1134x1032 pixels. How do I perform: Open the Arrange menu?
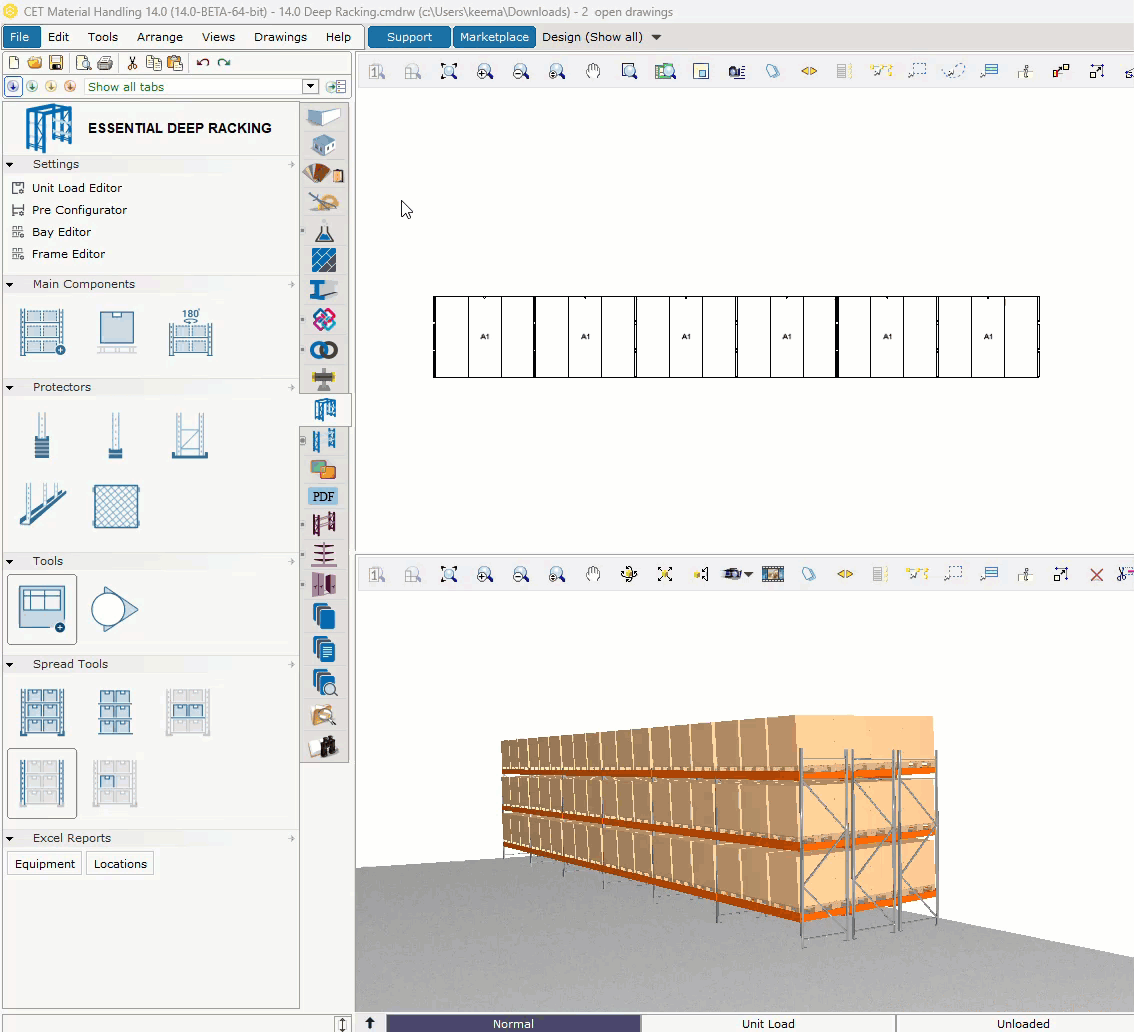tap(160, 37)
